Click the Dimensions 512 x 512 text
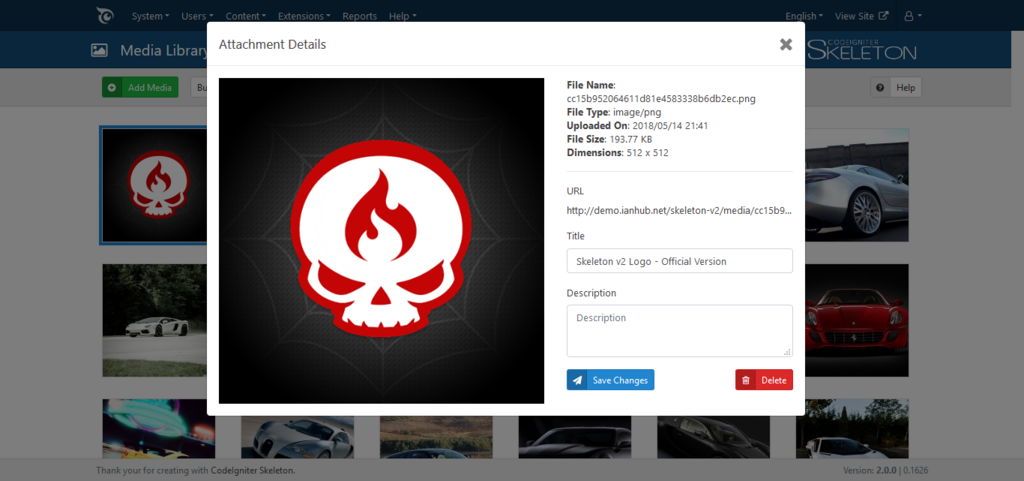 pyautogui.click(x=617, y=153)
